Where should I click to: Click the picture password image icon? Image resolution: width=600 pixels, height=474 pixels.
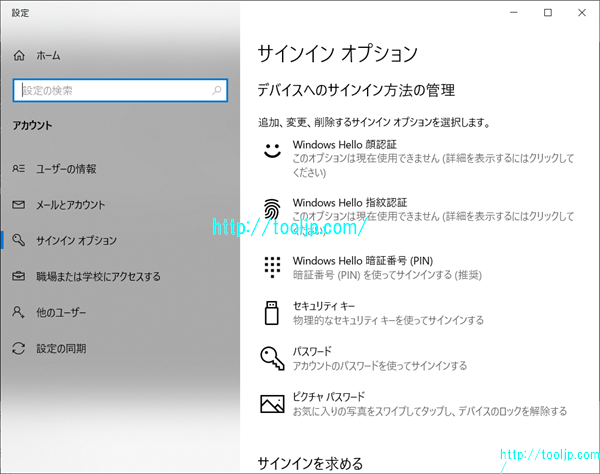272,404
